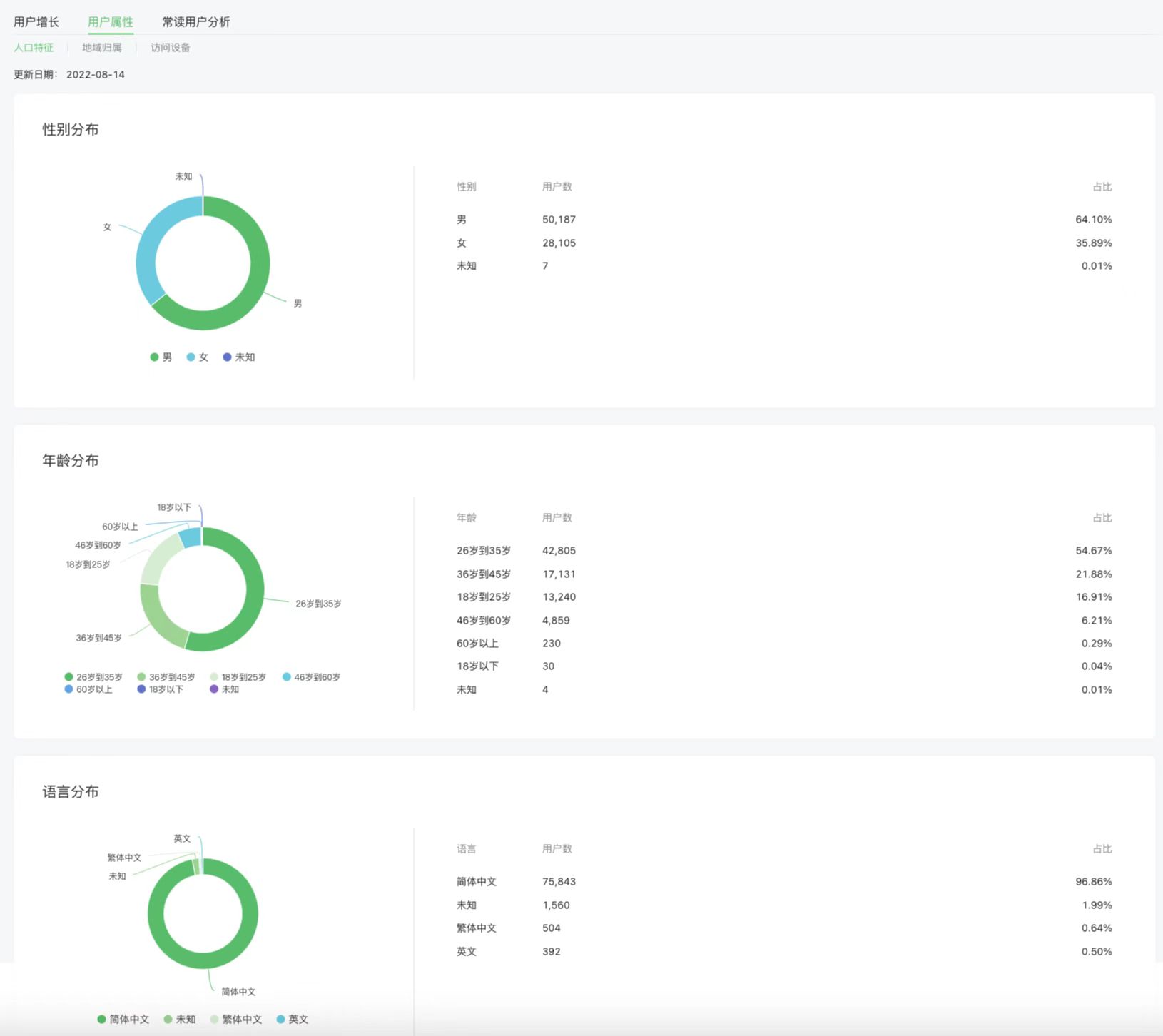The image size is (1163, 1036).
Task: Toggle 18岁以下 legend item
Action: [x=161, y=689]
